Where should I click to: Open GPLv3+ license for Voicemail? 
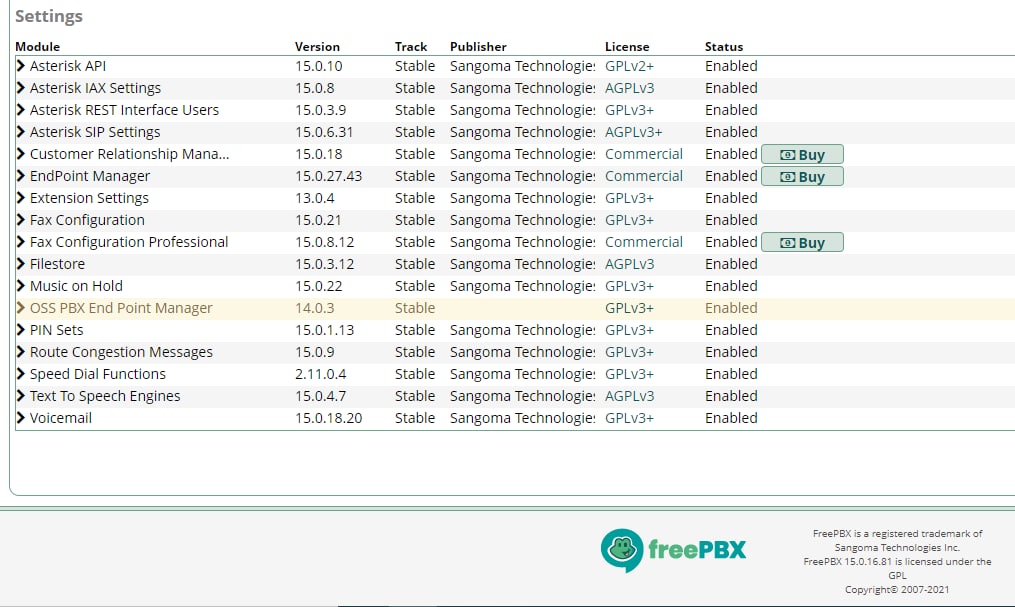pos(629,418)
